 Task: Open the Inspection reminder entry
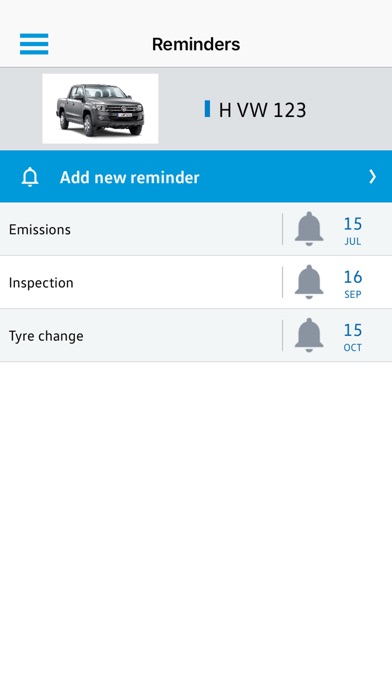(x=196, y=282)
